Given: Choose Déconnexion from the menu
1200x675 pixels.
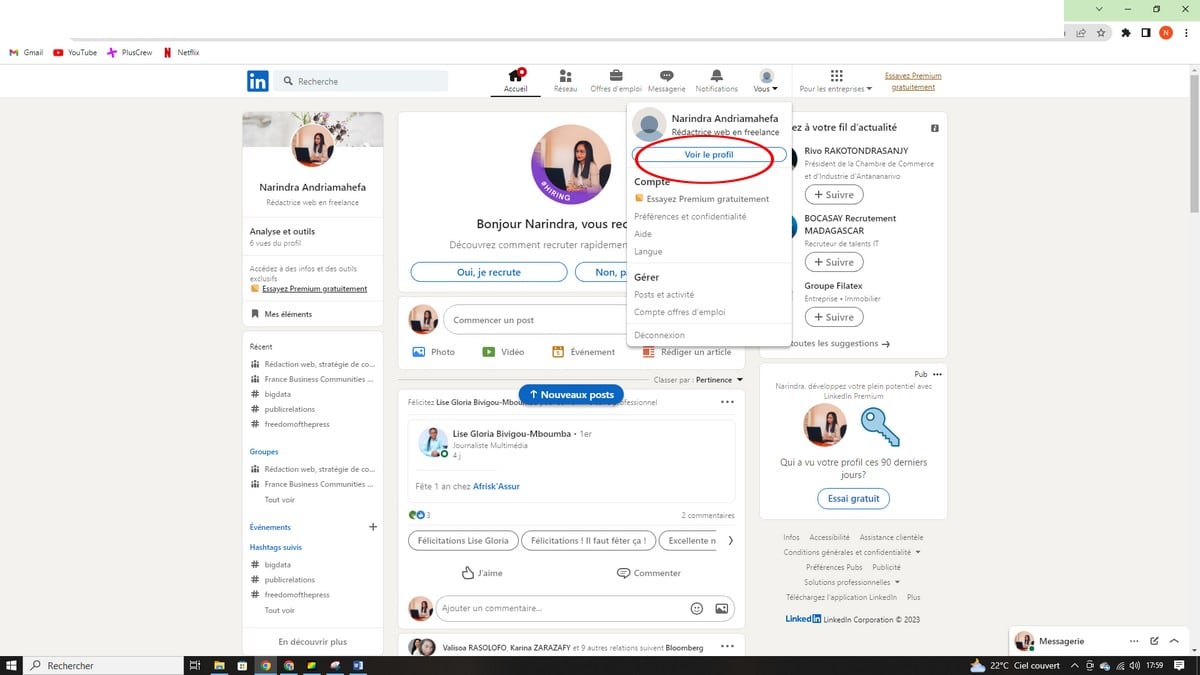Looking at the screenshot, I should 659,335.
